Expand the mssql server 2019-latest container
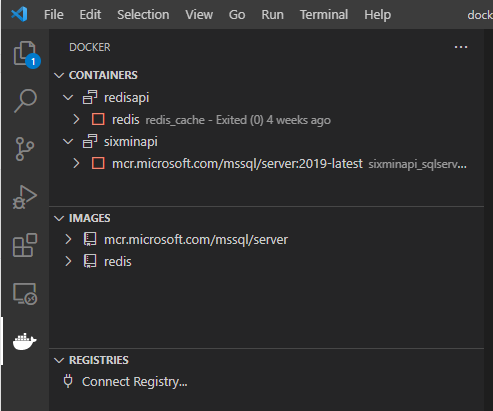This screenshot has width=493, height=411. tap(76, 163)
